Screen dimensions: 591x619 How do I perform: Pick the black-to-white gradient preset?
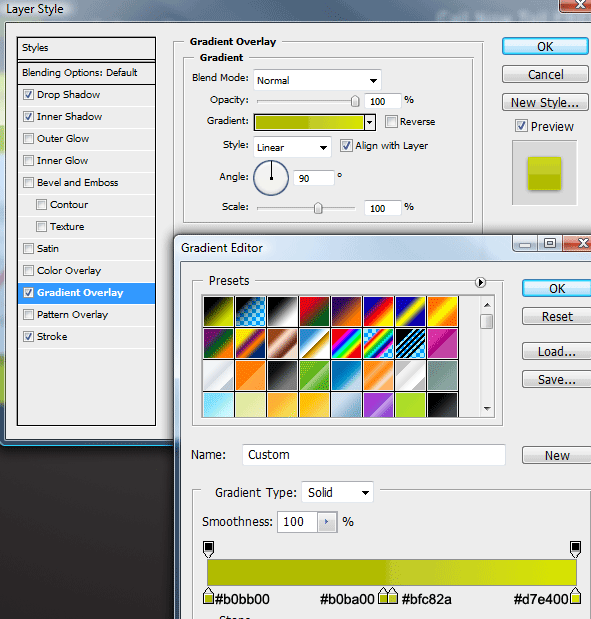coord(282,311)
